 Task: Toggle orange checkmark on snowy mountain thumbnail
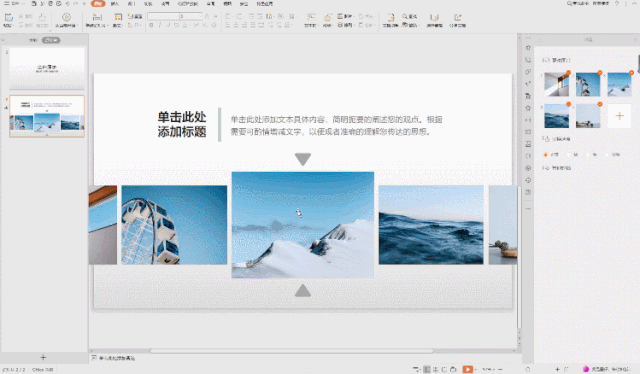pos(631,73)
